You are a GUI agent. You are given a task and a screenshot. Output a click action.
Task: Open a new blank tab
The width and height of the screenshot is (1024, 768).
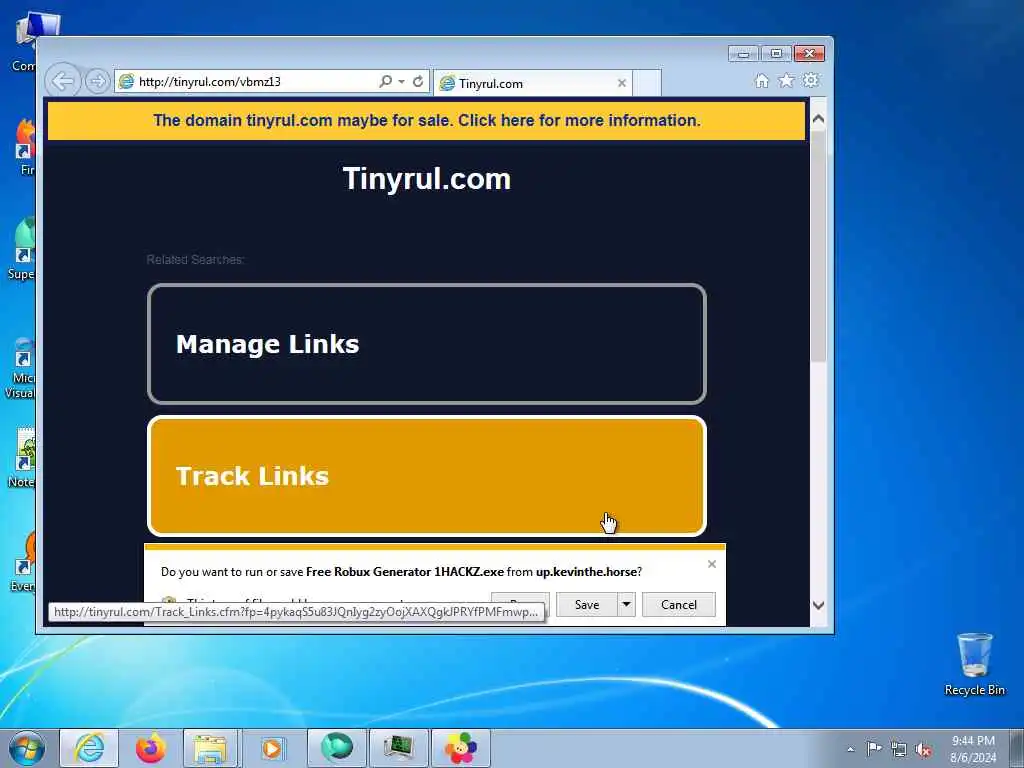click(647, 84)
